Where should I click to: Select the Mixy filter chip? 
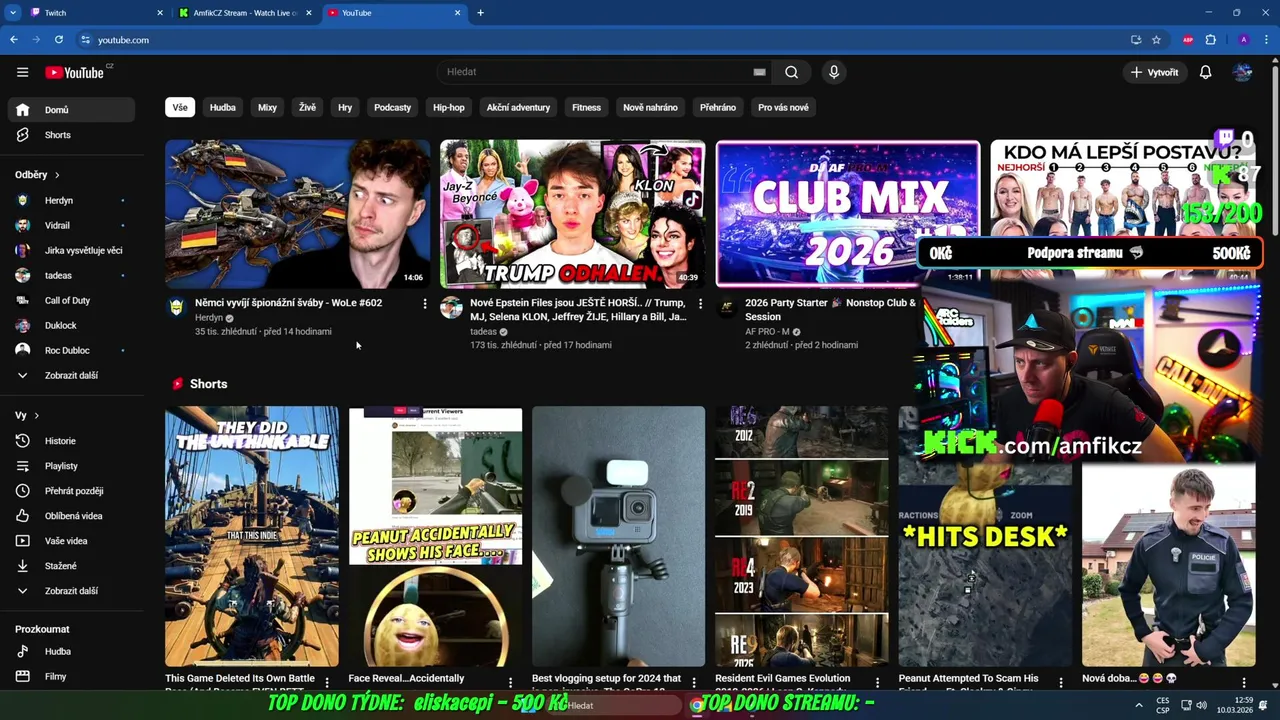click(267, 107)
